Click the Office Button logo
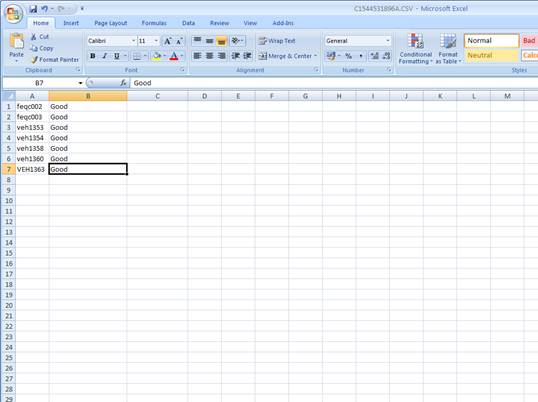Image resolution: width=538 pixels, height=402 pixels. pyautogui.click(x=13, y=14)
